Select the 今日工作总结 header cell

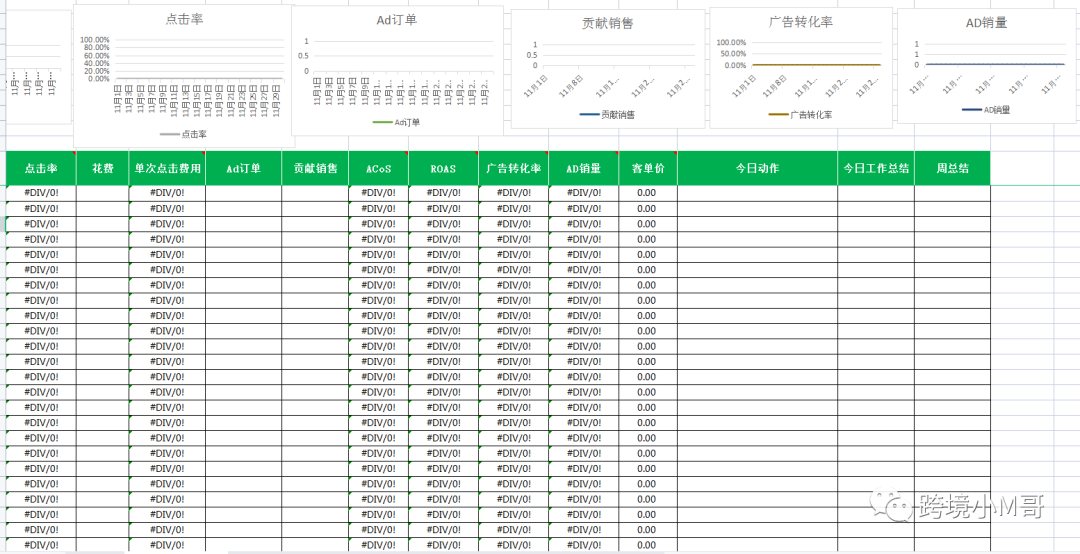[876, 169]
